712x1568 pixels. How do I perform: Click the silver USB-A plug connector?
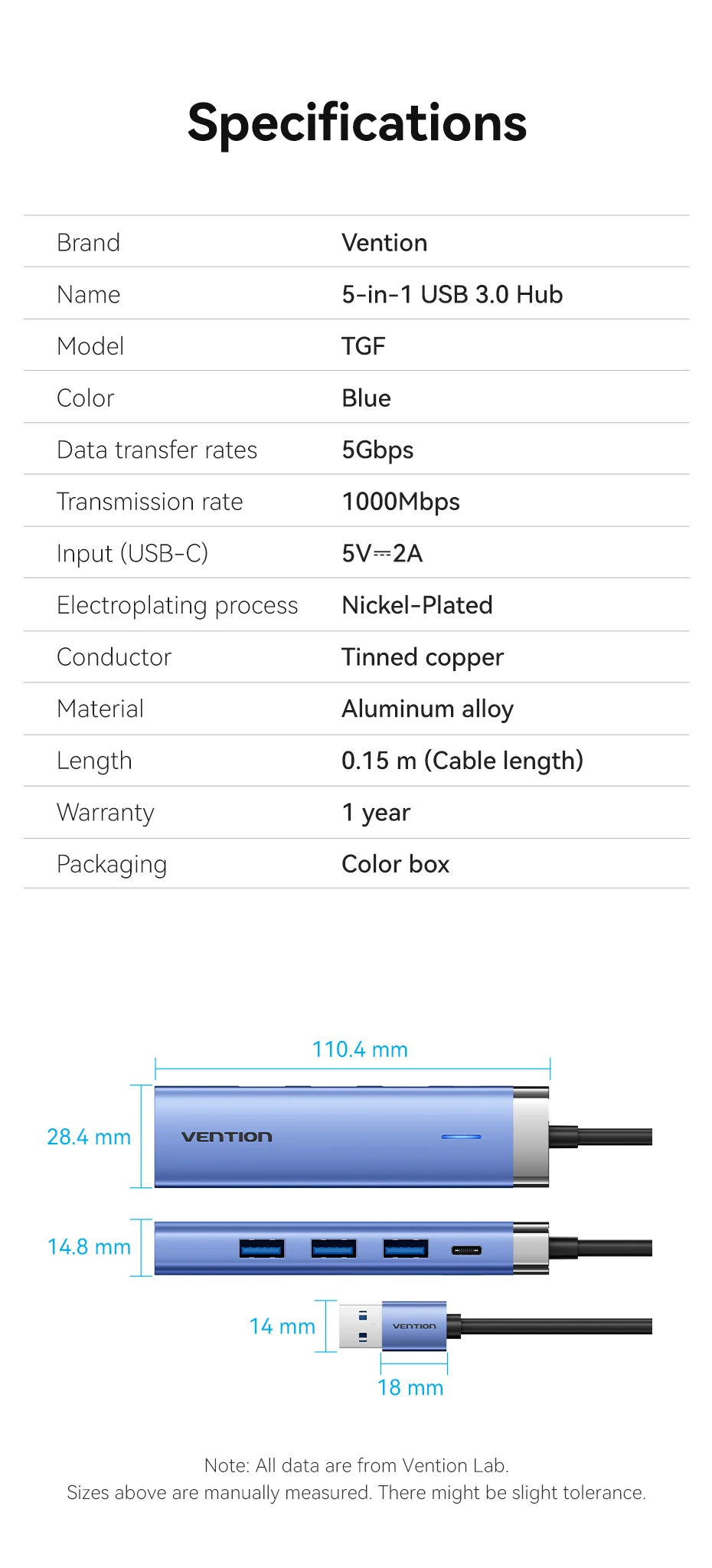pyautogui.click(x=360, y=1326)
